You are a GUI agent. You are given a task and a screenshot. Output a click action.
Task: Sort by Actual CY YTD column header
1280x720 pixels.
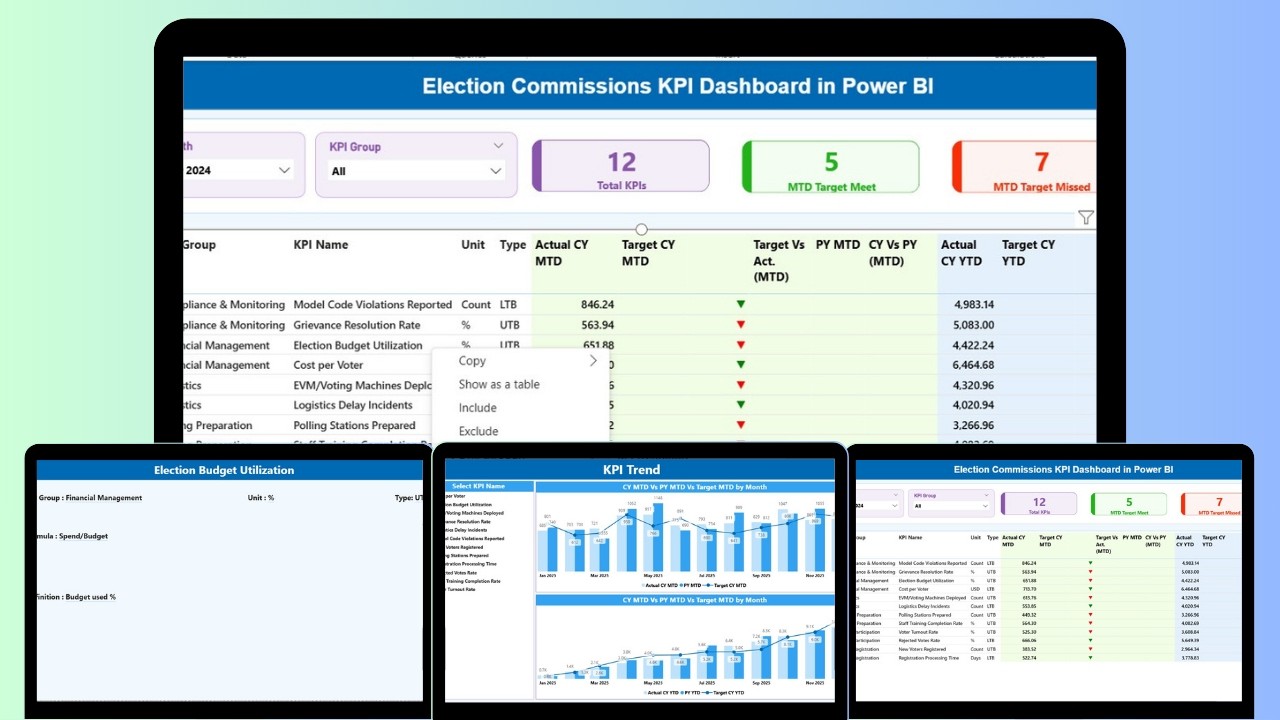(x=961, y=253)
